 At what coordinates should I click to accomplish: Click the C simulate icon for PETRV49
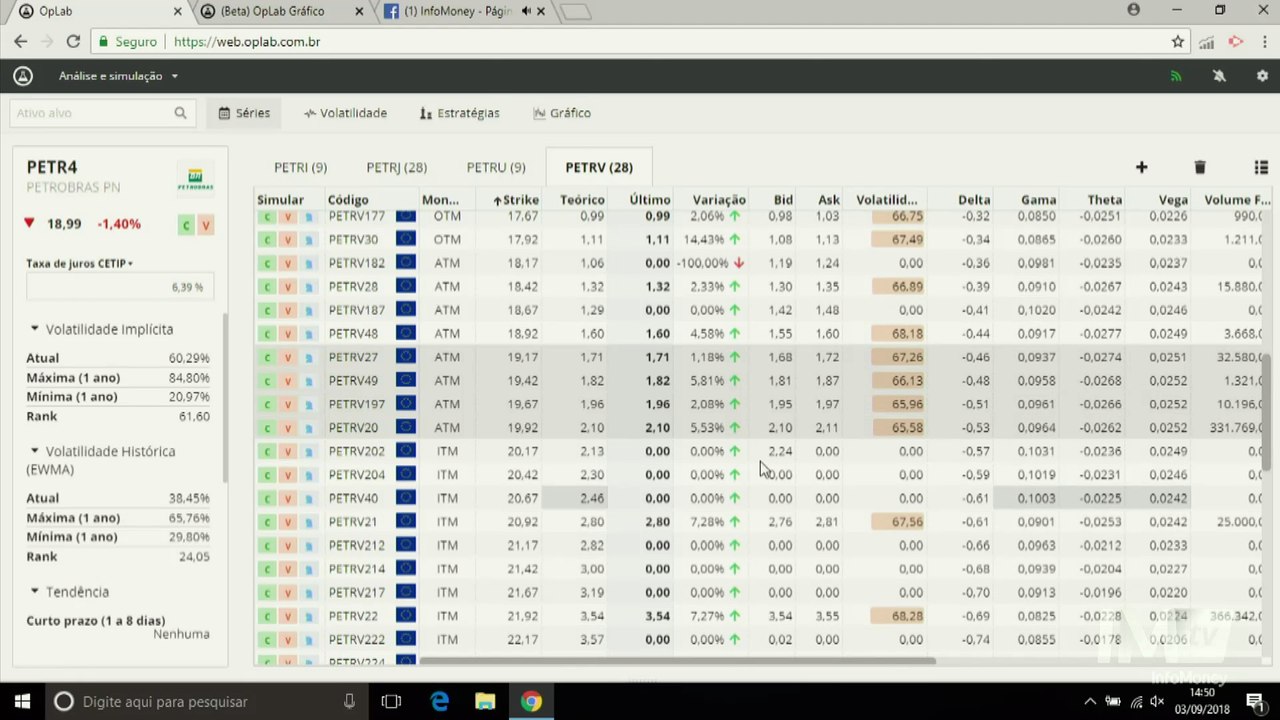click(267, 381)
